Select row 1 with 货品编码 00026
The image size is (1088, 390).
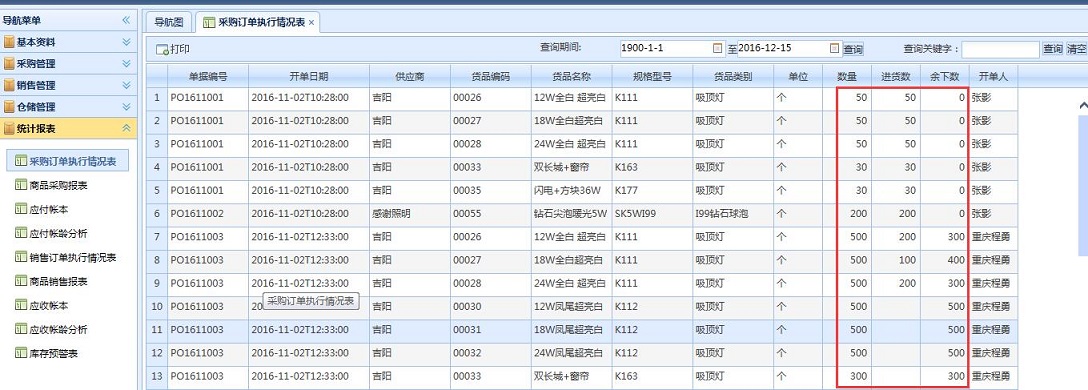point(581,99)
